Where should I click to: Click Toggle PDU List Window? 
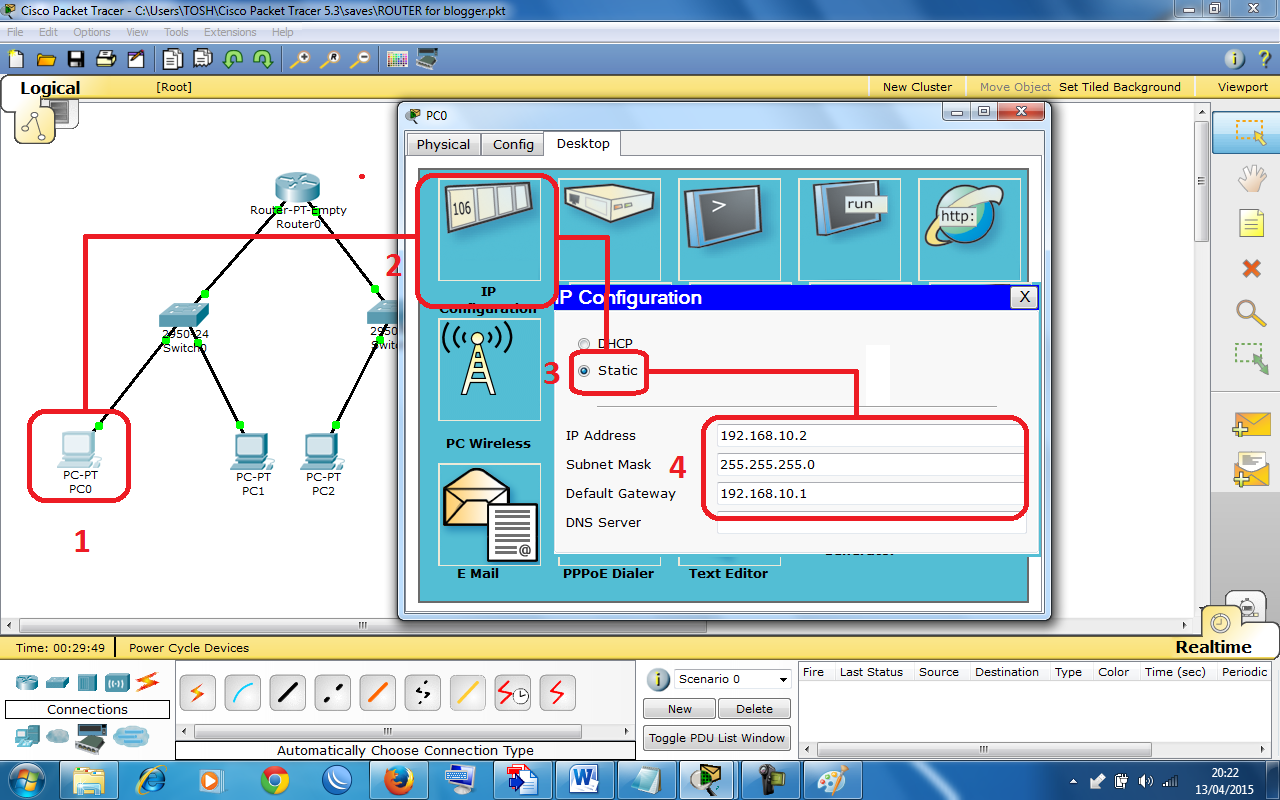(717, 738)
